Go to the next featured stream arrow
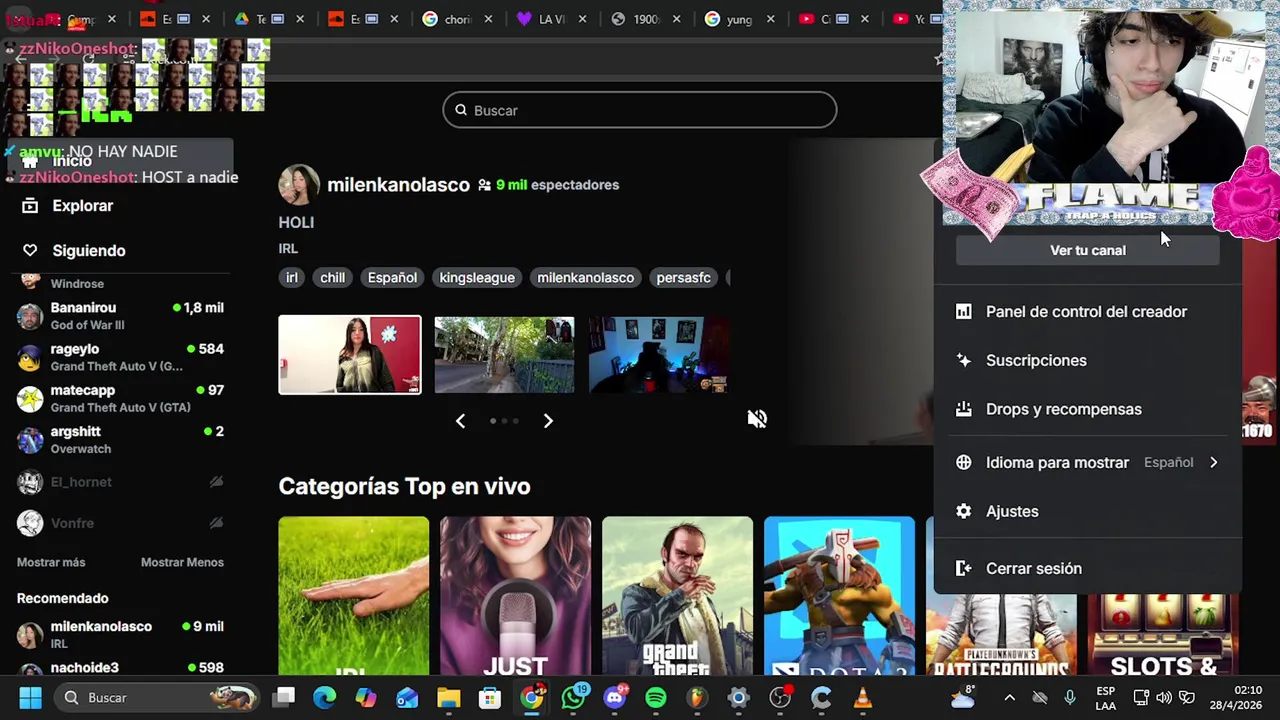The width and height of the screenshot is (1280, 720). tap(548, 421)
